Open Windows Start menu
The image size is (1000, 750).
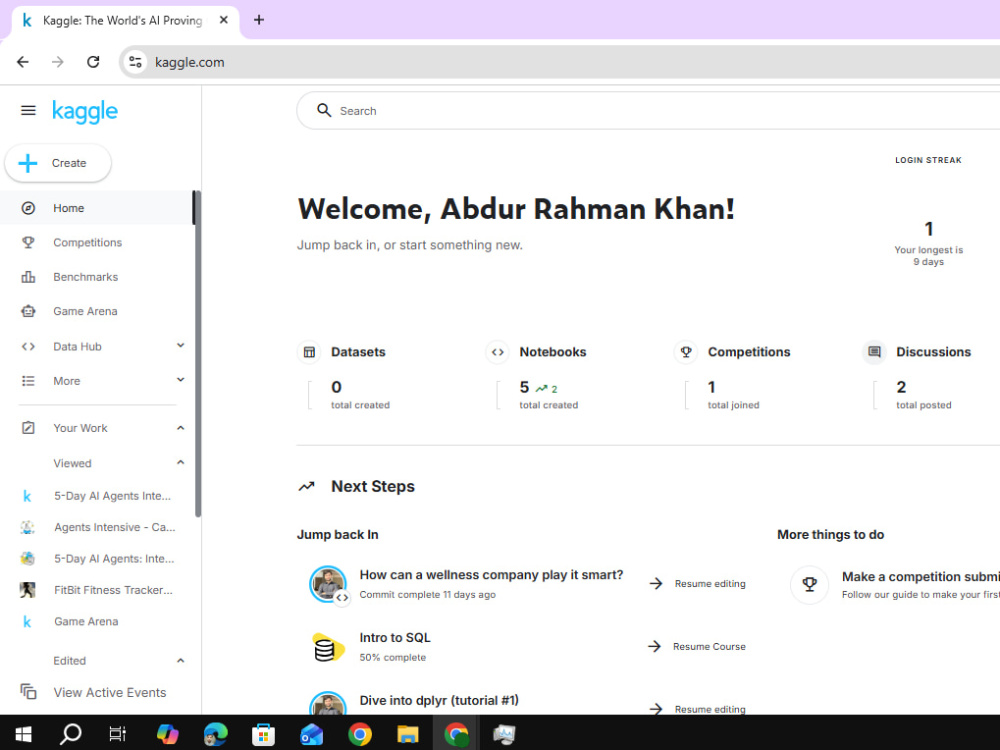tap(24, 733)
